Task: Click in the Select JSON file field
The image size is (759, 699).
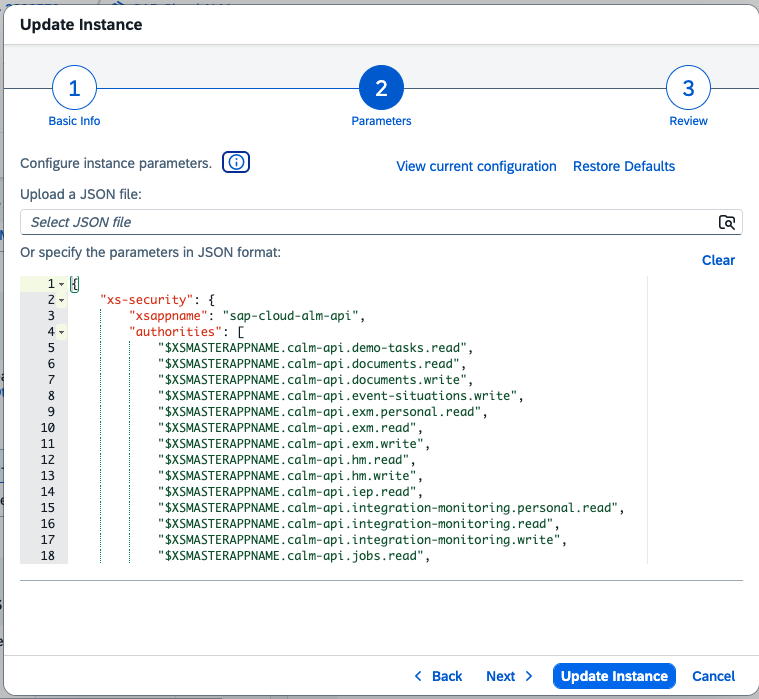Action: (x=381, y=222)
